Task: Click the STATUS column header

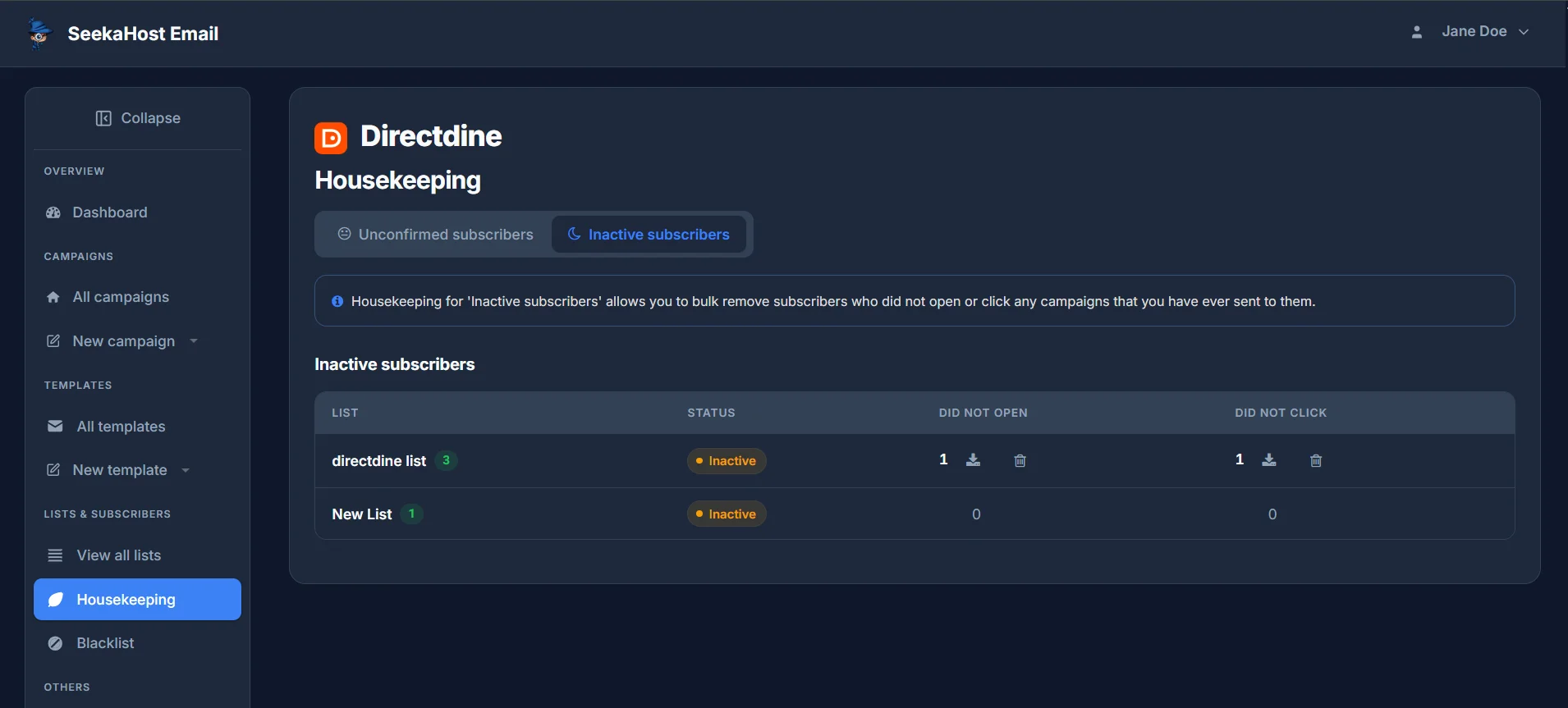Action: point(711,413)
